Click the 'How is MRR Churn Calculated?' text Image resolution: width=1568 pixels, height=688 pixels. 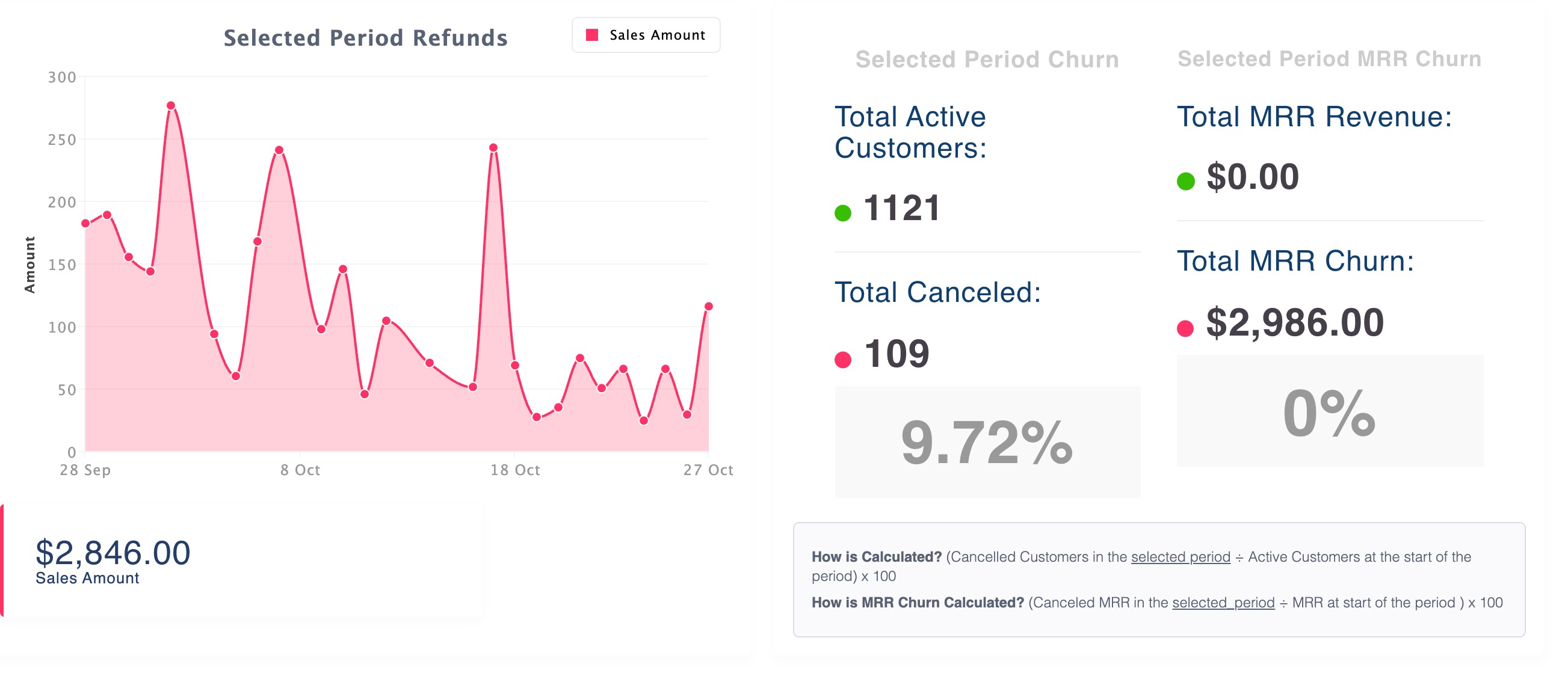918,603
